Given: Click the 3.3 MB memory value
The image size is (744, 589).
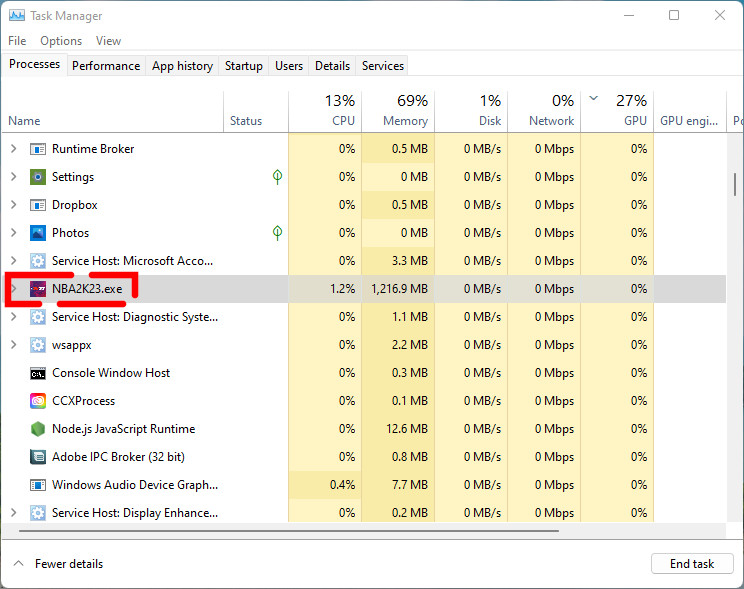Looking at the screenshot, I should 409,261.
